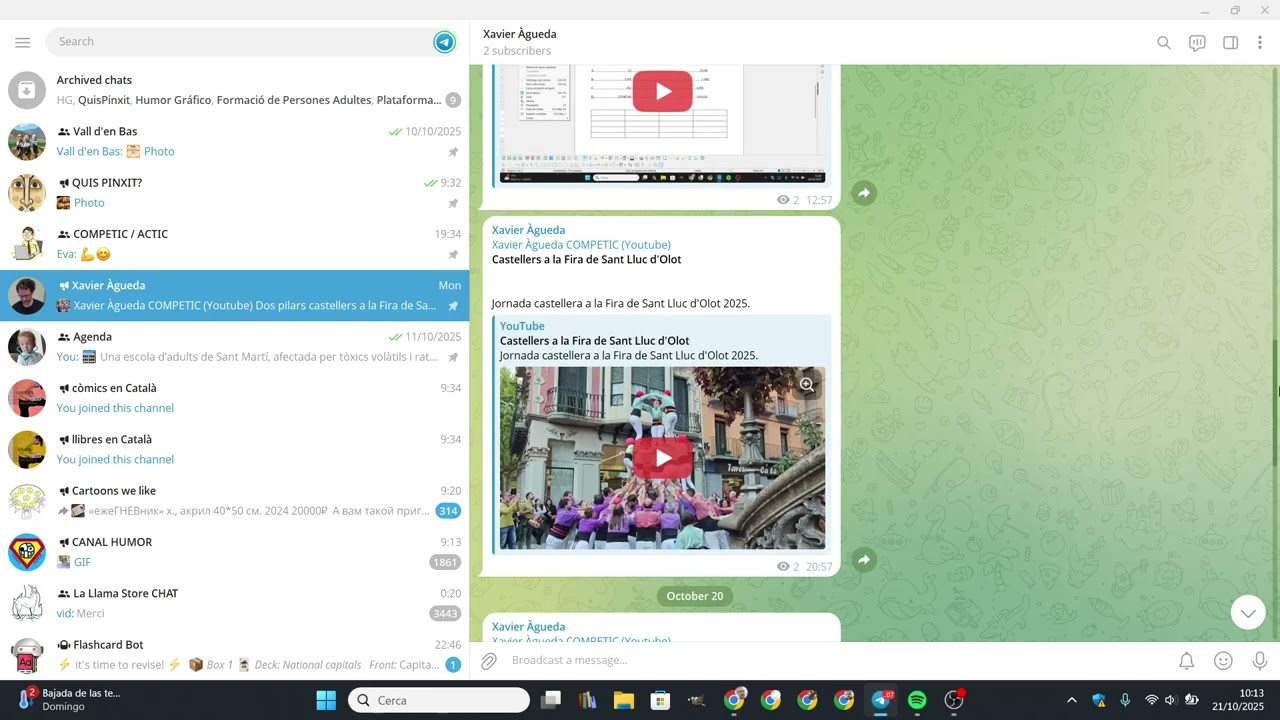This screenshot has height=720, width=1280.
Task: Open the channel discussion comments icon
Action: click(x=1197, y=43)
